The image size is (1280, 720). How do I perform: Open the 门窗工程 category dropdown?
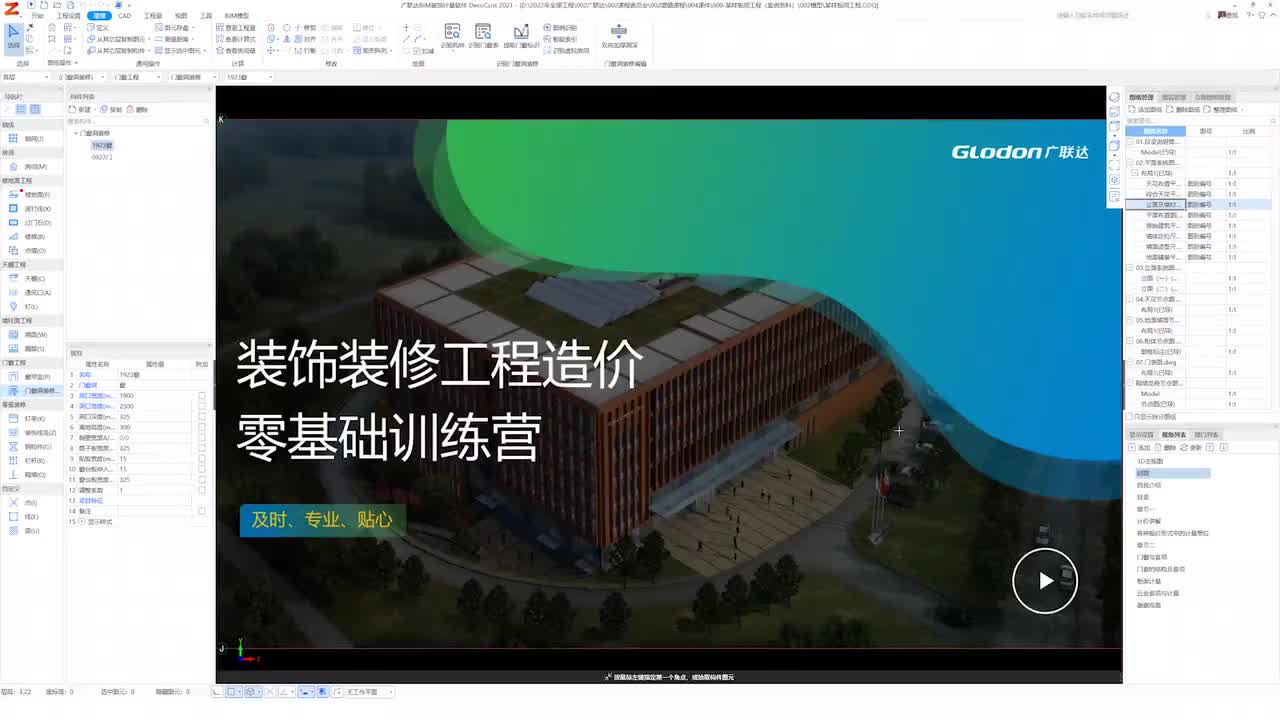click(137, 77)
